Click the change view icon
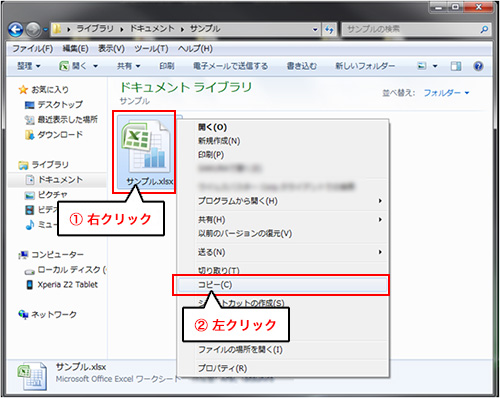Screen dimensions: 500x398 pos(422,66)
